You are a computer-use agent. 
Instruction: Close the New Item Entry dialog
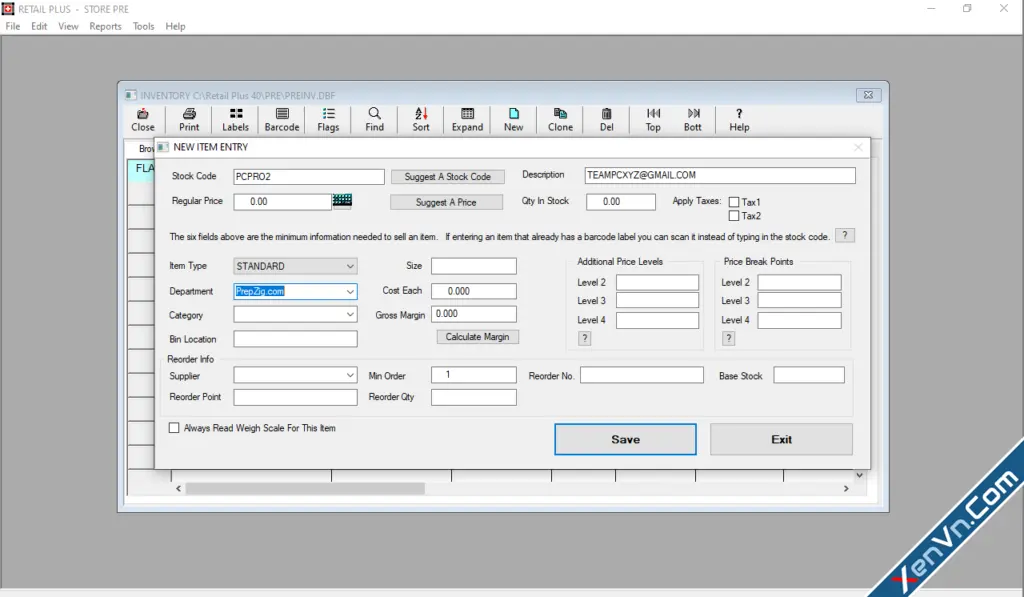pyautogui.click(x=857, y=148)
